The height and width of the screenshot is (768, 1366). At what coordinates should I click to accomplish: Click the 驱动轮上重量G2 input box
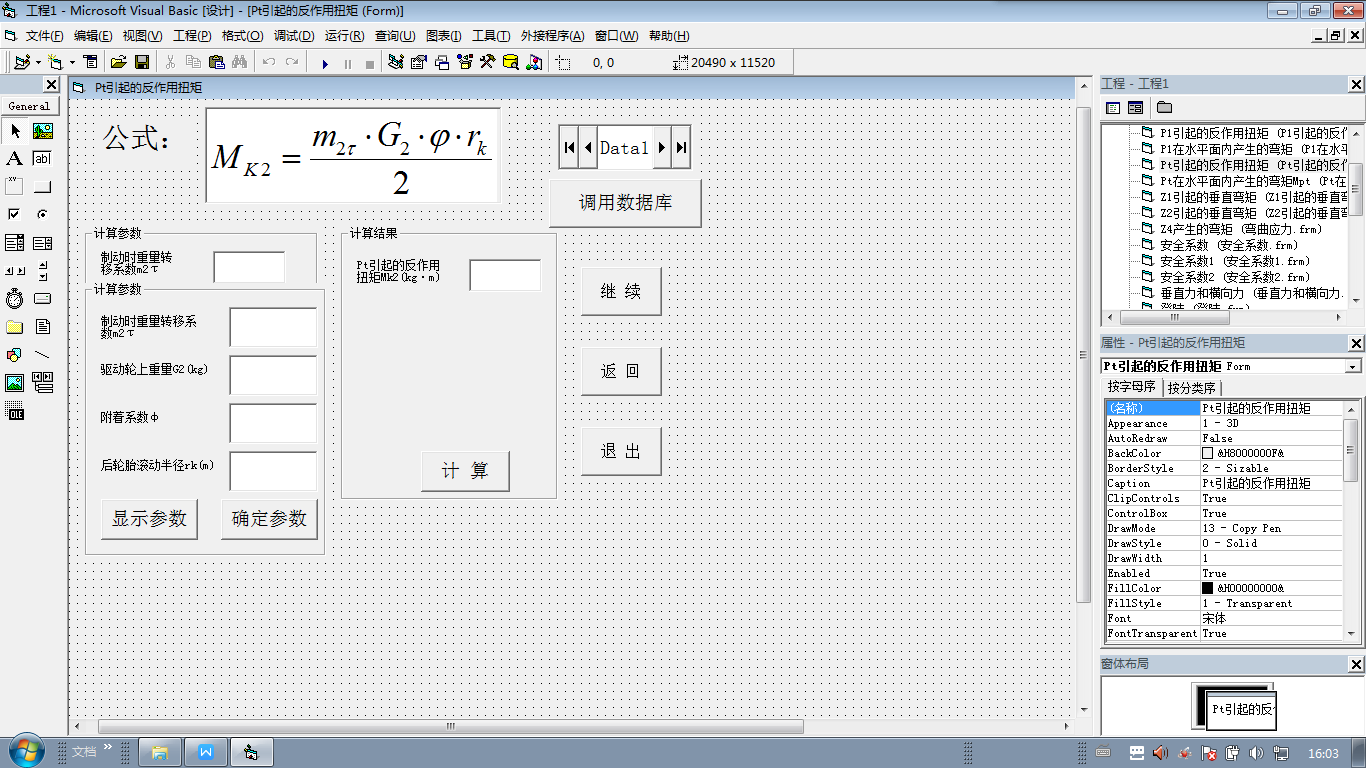tap(273, 375)
